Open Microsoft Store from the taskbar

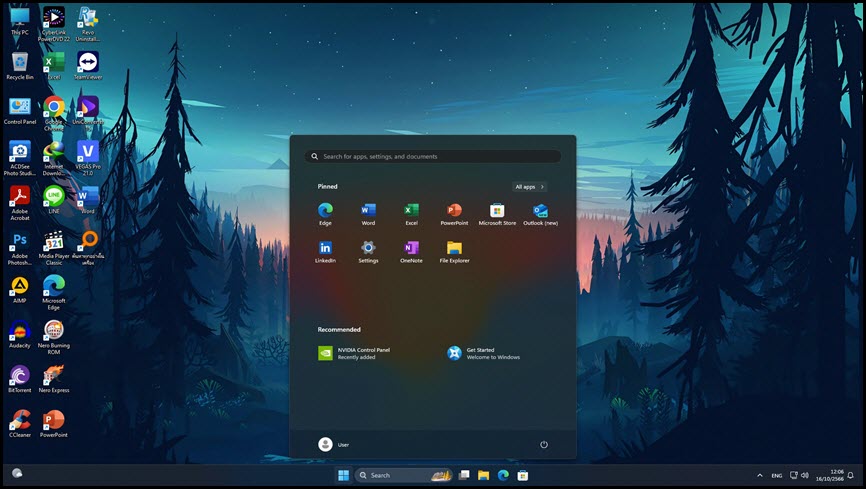[x=522, y=475]
